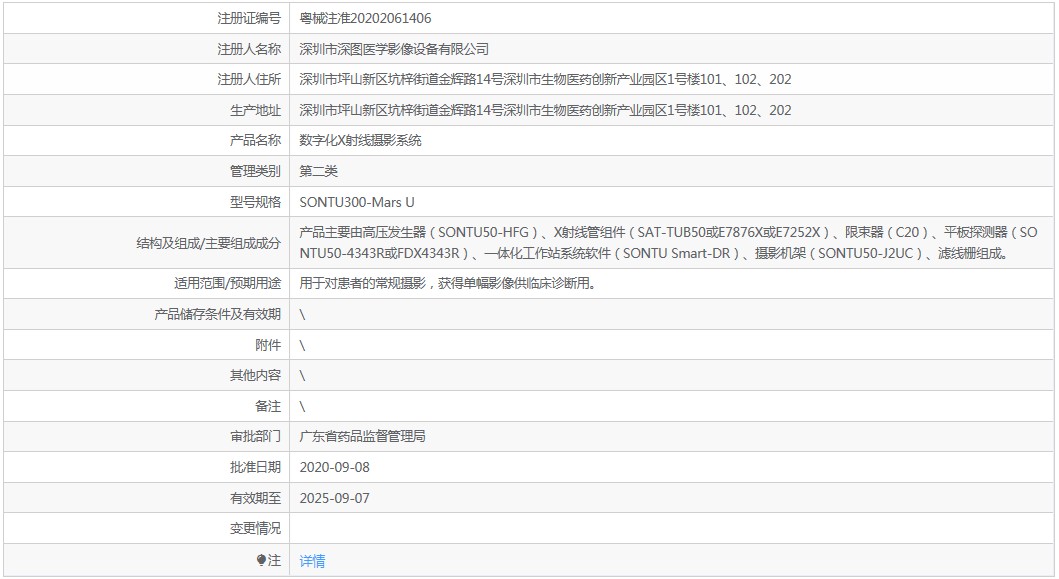This screenshot has width=1059, height=579.
Task: Click the 附件 label
Action: point(268,345)
